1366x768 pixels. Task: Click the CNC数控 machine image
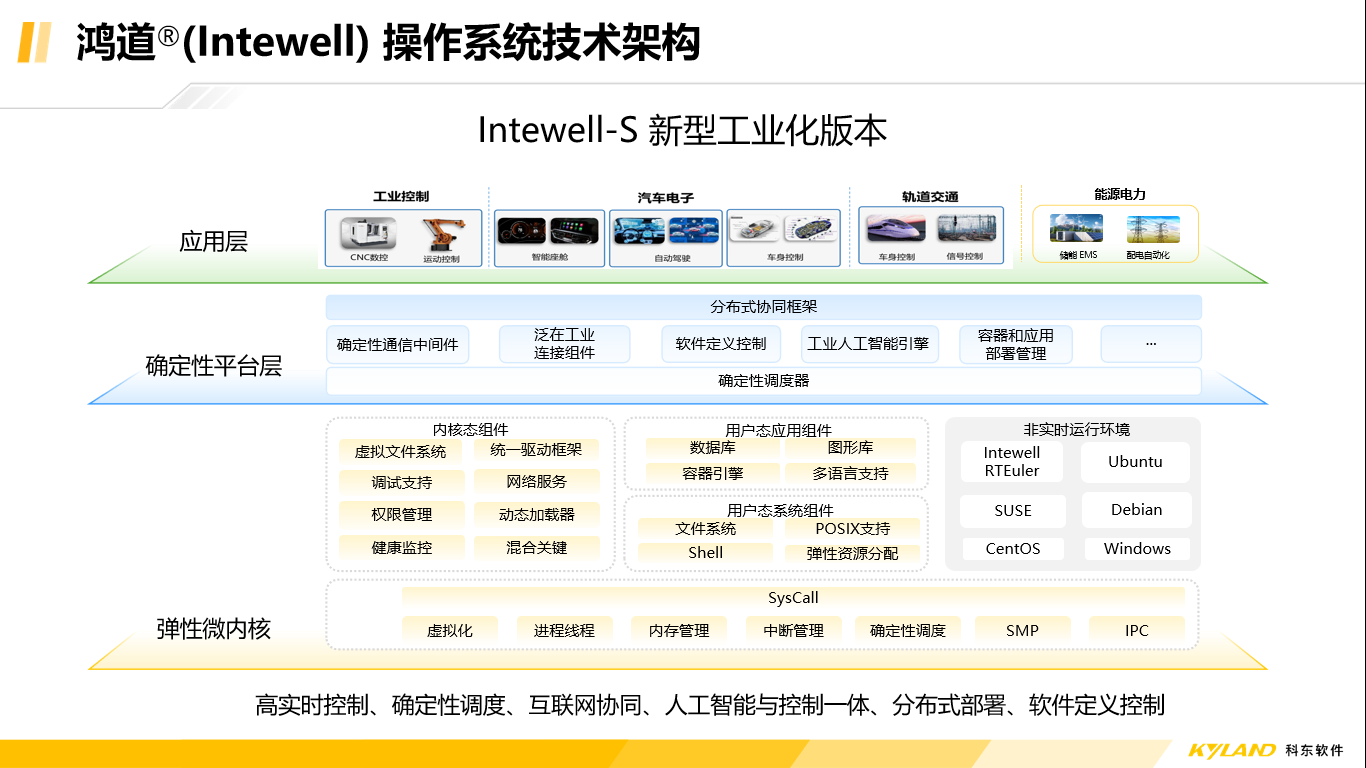pyautogui.click(x=368, y=233)
